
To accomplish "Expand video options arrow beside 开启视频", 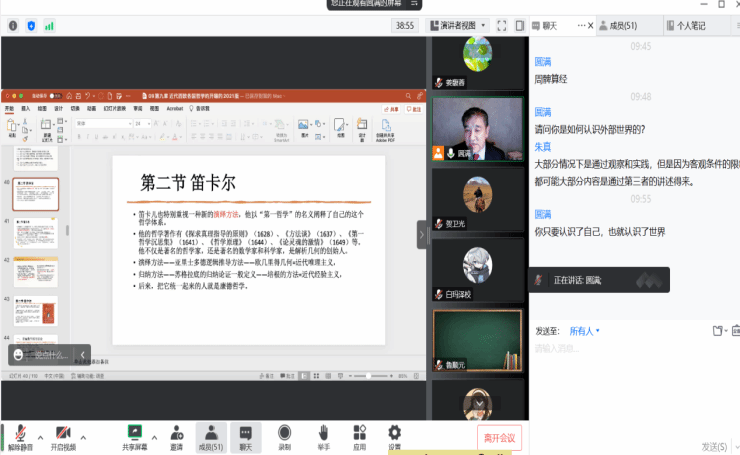I will click(x=84, y=437).
